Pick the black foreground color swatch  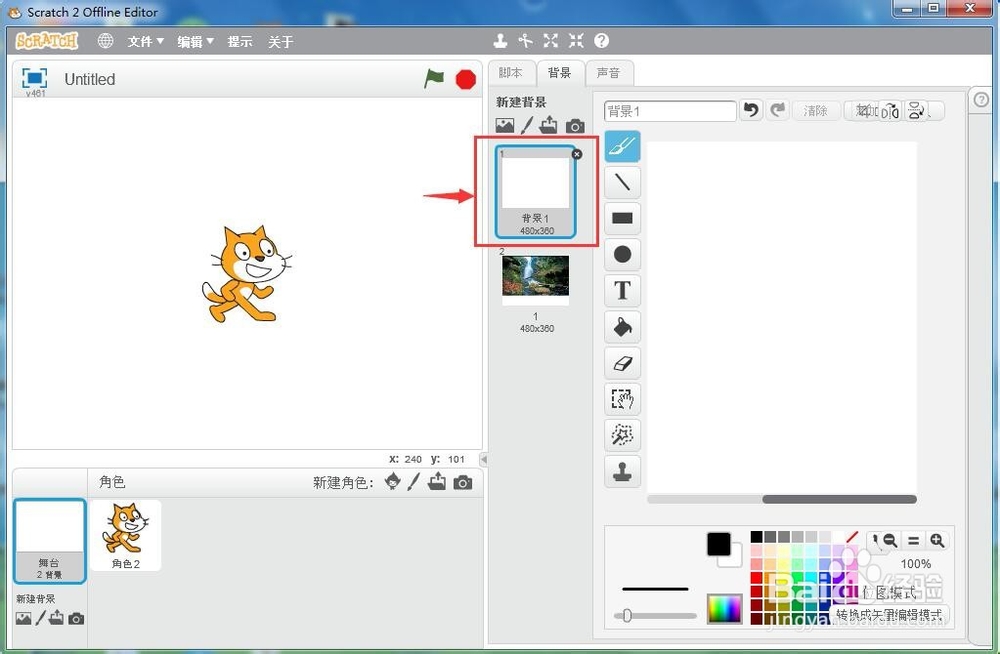click(719, 544)
